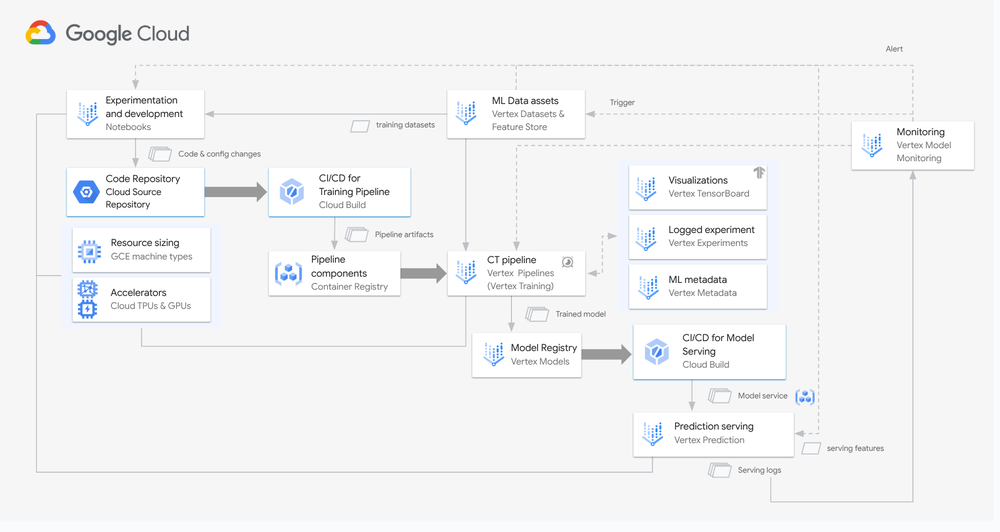Select the ML Data assets title
The height and width of the screenshot is (532, 1000).
pyautogui.click(x=525, y=100)
